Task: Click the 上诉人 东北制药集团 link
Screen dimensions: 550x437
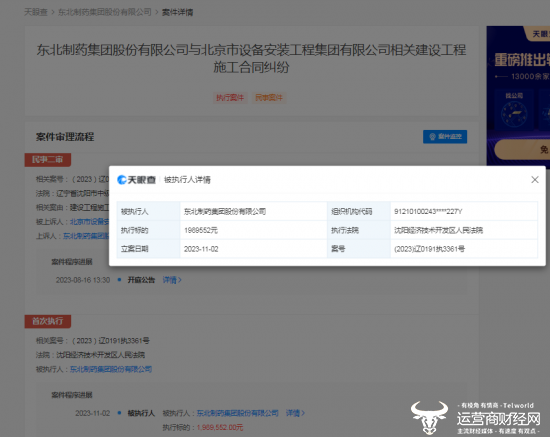Action: (86, 236)
